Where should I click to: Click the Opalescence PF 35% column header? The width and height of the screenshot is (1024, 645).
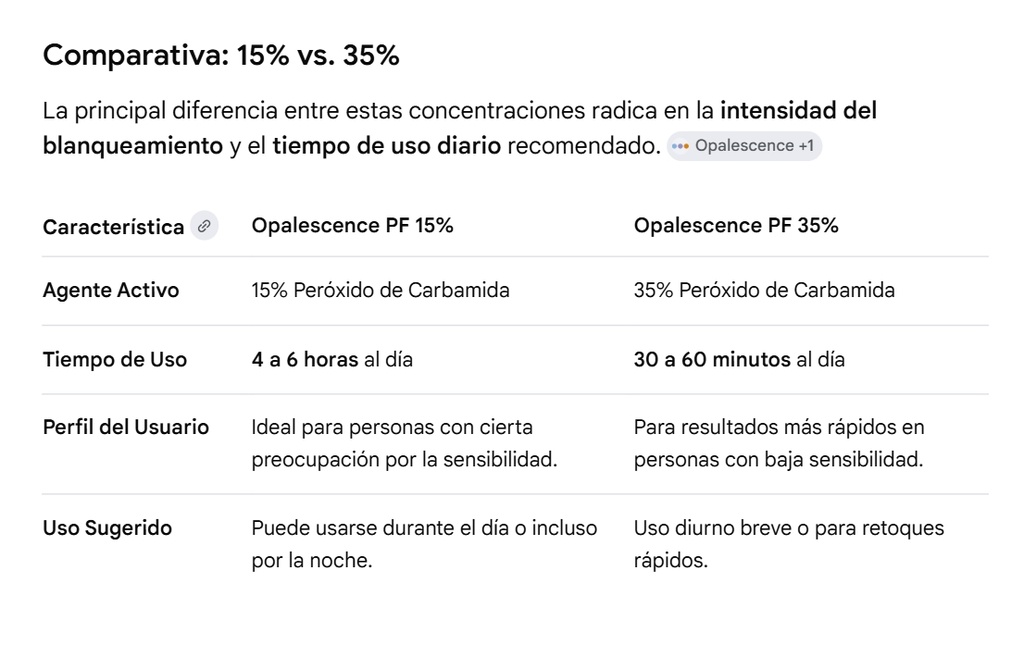click(735, 226)
